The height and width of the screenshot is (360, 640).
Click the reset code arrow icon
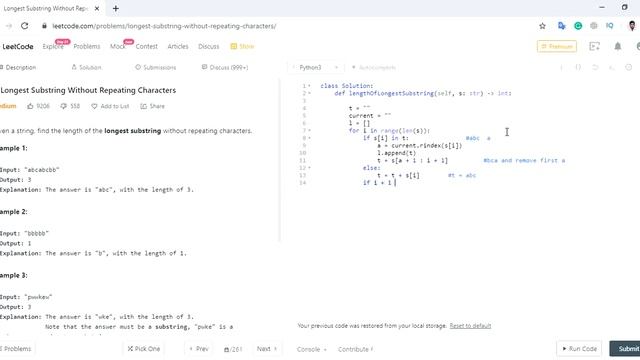point(595,67)
